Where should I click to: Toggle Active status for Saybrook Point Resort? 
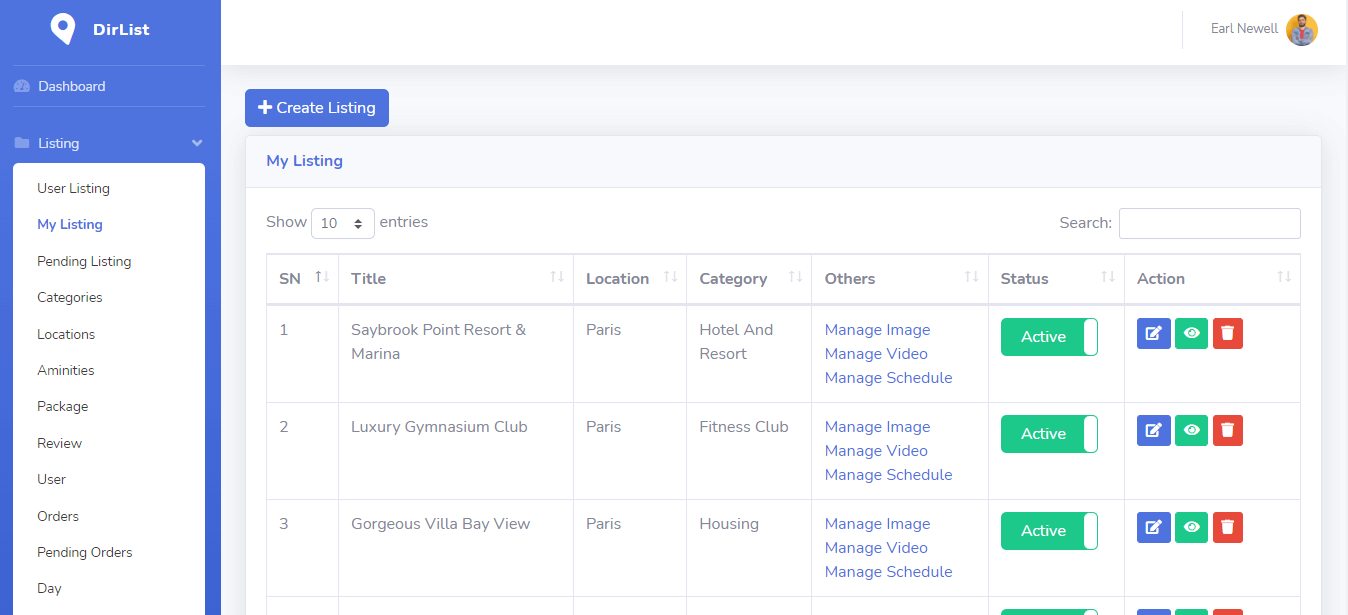coord(1049,337)
